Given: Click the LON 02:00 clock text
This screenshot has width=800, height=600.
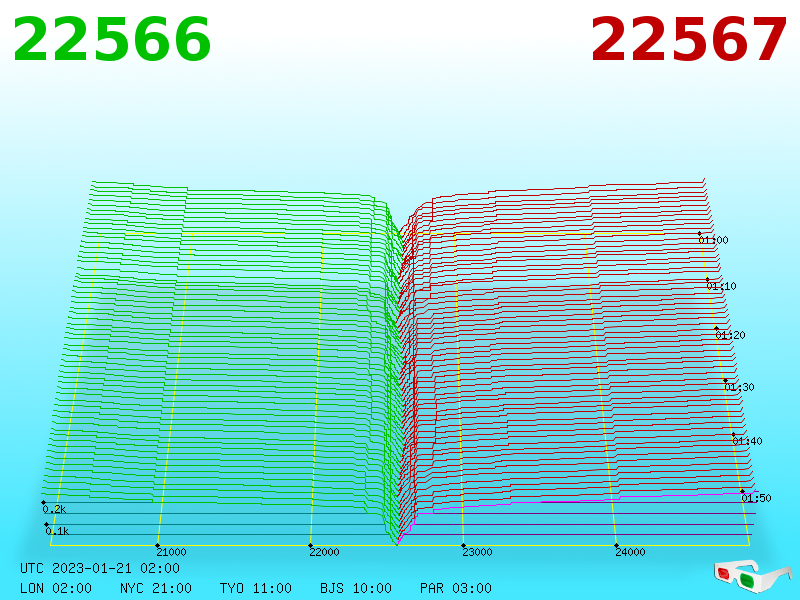Looking at the screenshot, I should tap(56, 588).
